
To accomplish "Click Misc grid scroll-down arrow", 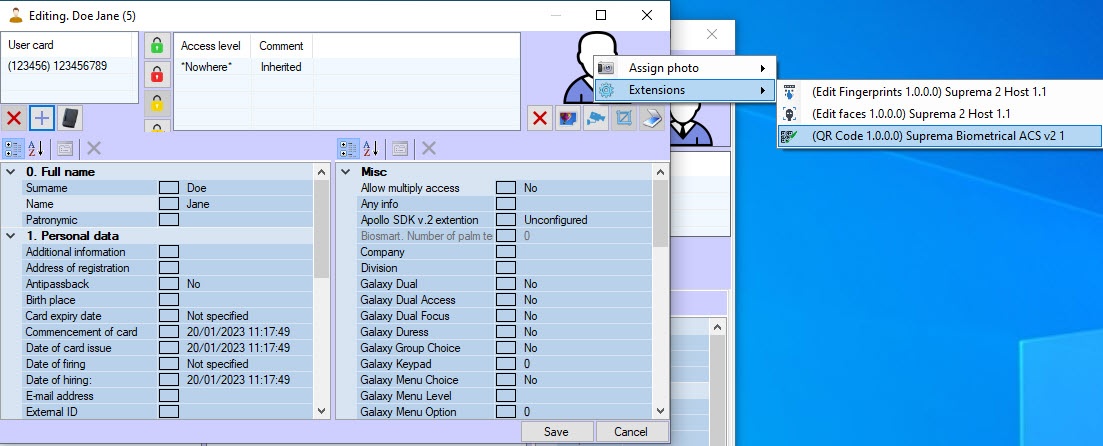I will pyautogui.click(x=660, y=411).
